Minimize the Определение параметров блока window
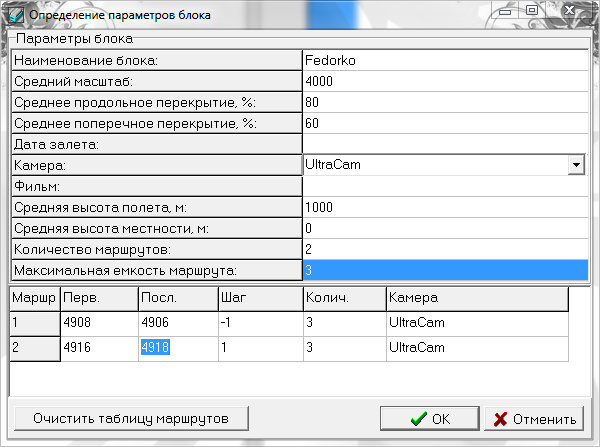Viewport: 600px width, 447px height. click(x=505, y=11)
